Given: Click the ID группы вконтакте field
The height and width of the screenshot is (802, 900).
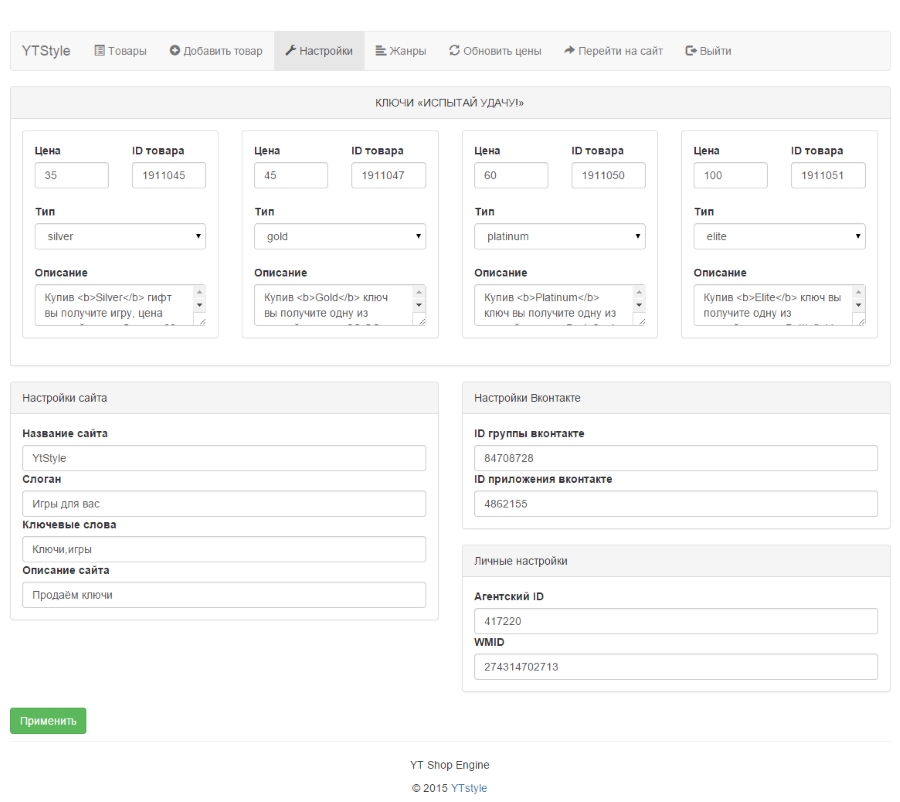Looking at the screenshot, I should (x=675, y=458).
